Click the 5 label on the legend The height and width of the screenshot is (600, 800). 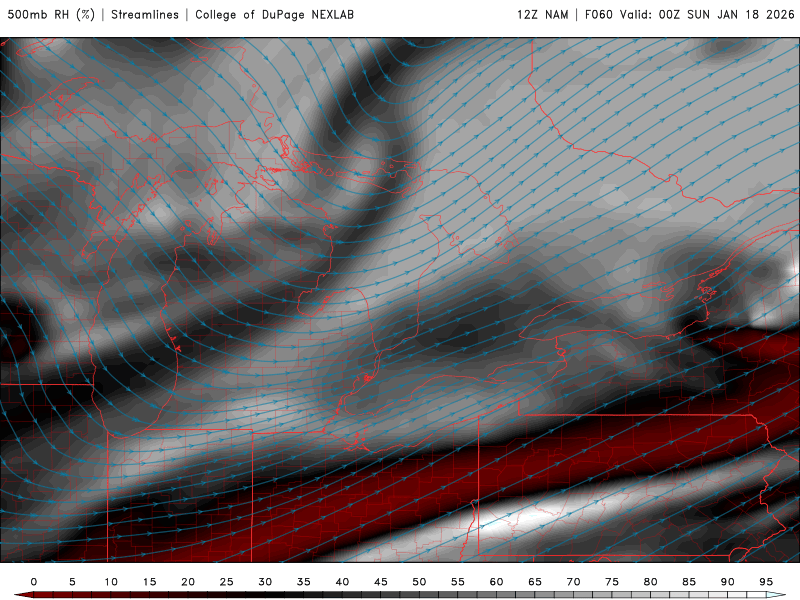[x=72, y=582]
